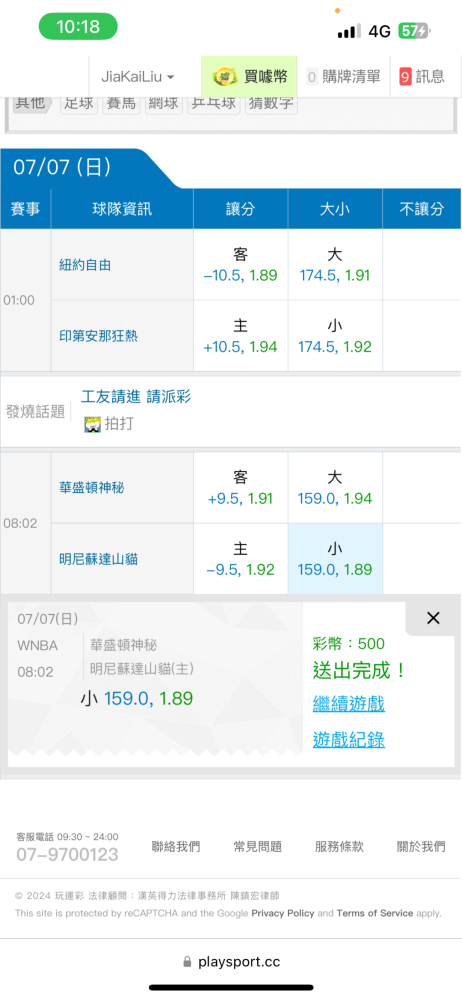This screenshot has height=1000, width=462.
Task: Tap the 拍打 user avatar icon
Action: point(93,424)
